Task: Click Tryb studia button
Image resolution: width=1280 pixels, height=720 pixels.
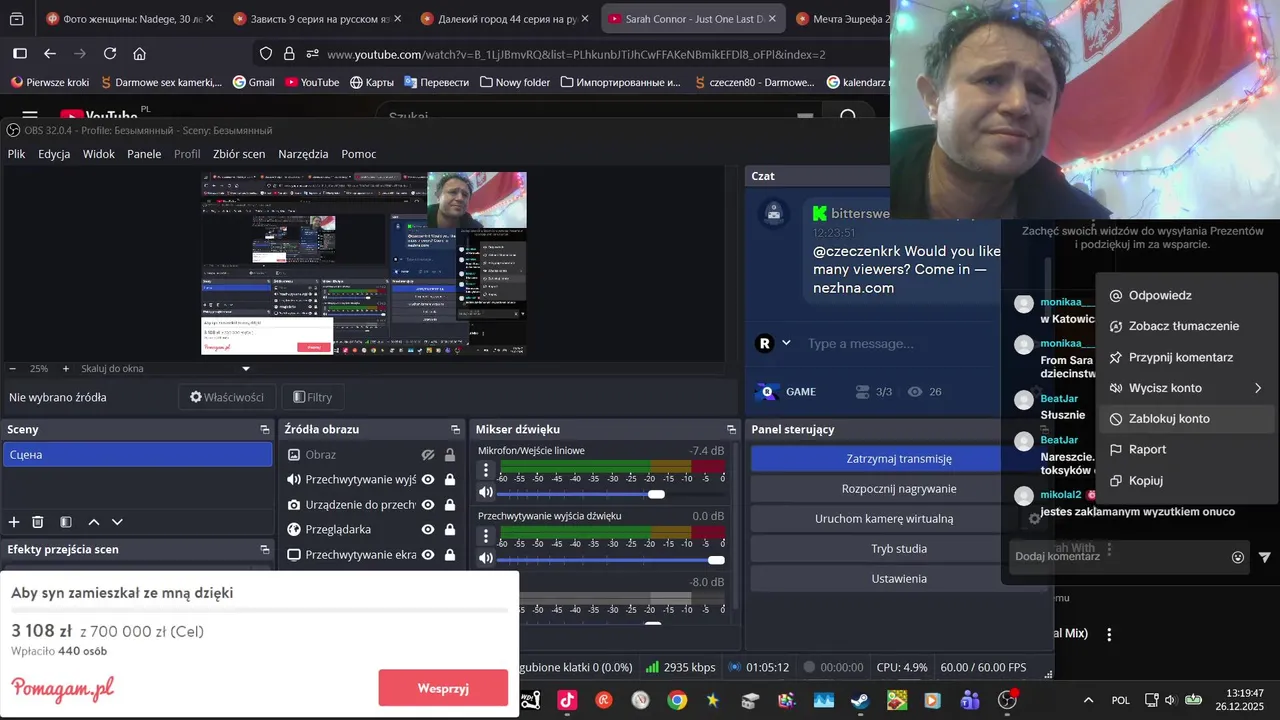Action: pyautogui.click(x=899, y=549)
